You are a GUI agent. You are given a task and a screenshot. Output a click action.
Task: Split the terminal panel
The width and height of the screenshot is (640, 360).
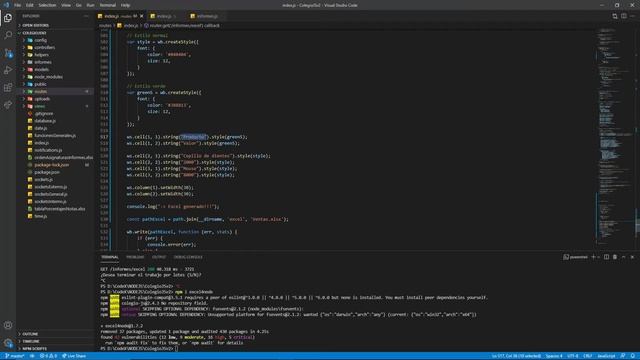[x=606, y=257]
